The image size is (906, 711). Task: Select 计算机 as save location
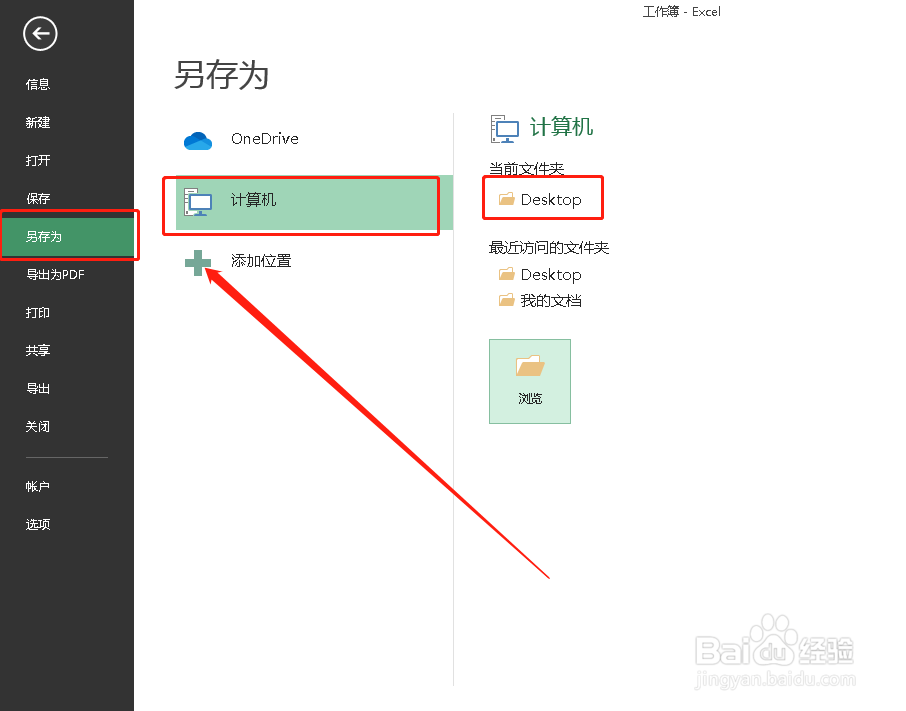314,202
